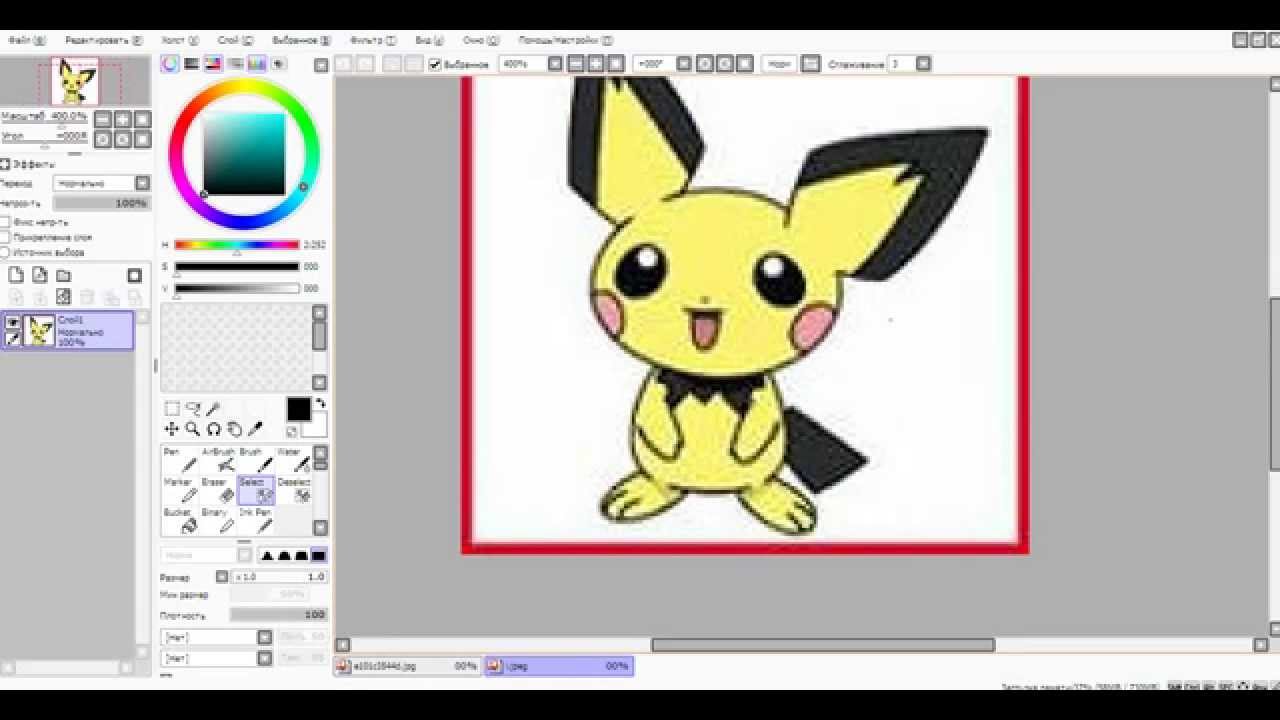Click the navigator thumbnail preview
Image resolution: width=1280 pixels, height=720 pixels.
(75, 82)
